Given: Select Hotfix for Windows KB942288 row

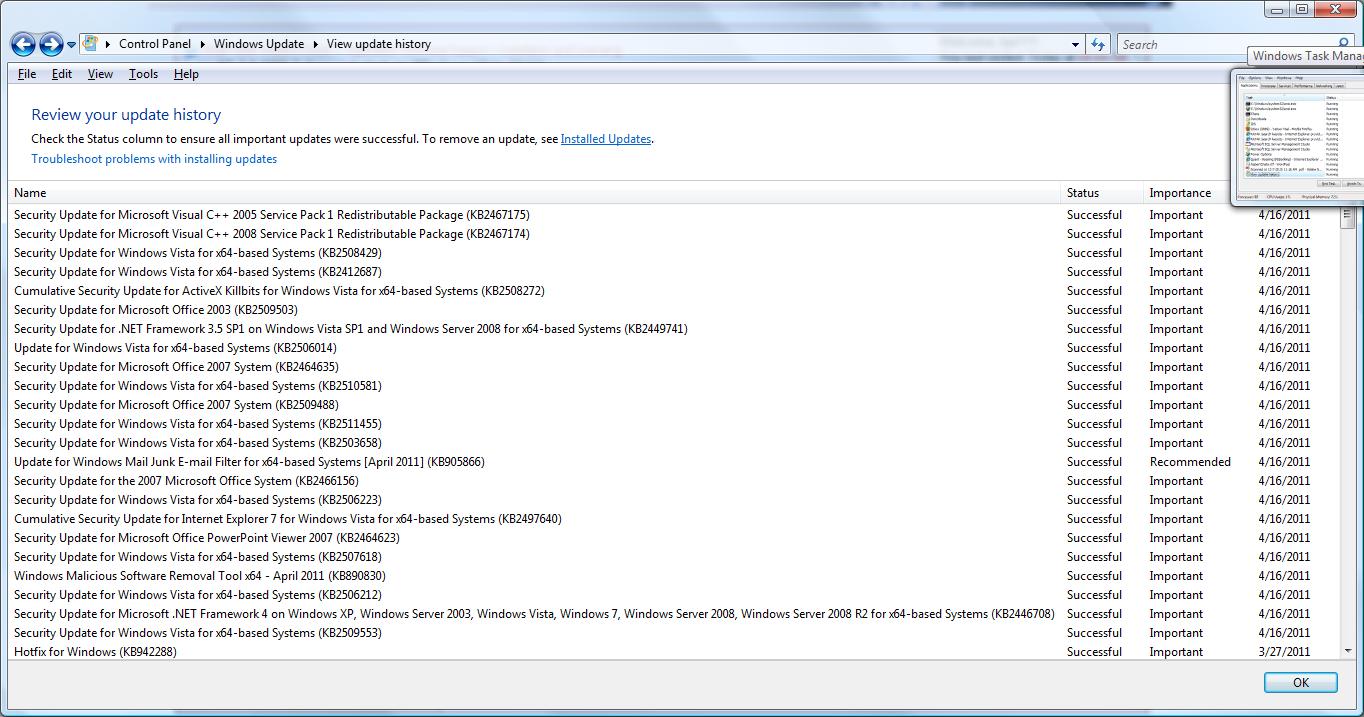Looking at the screenshot, I should point(674,652).
